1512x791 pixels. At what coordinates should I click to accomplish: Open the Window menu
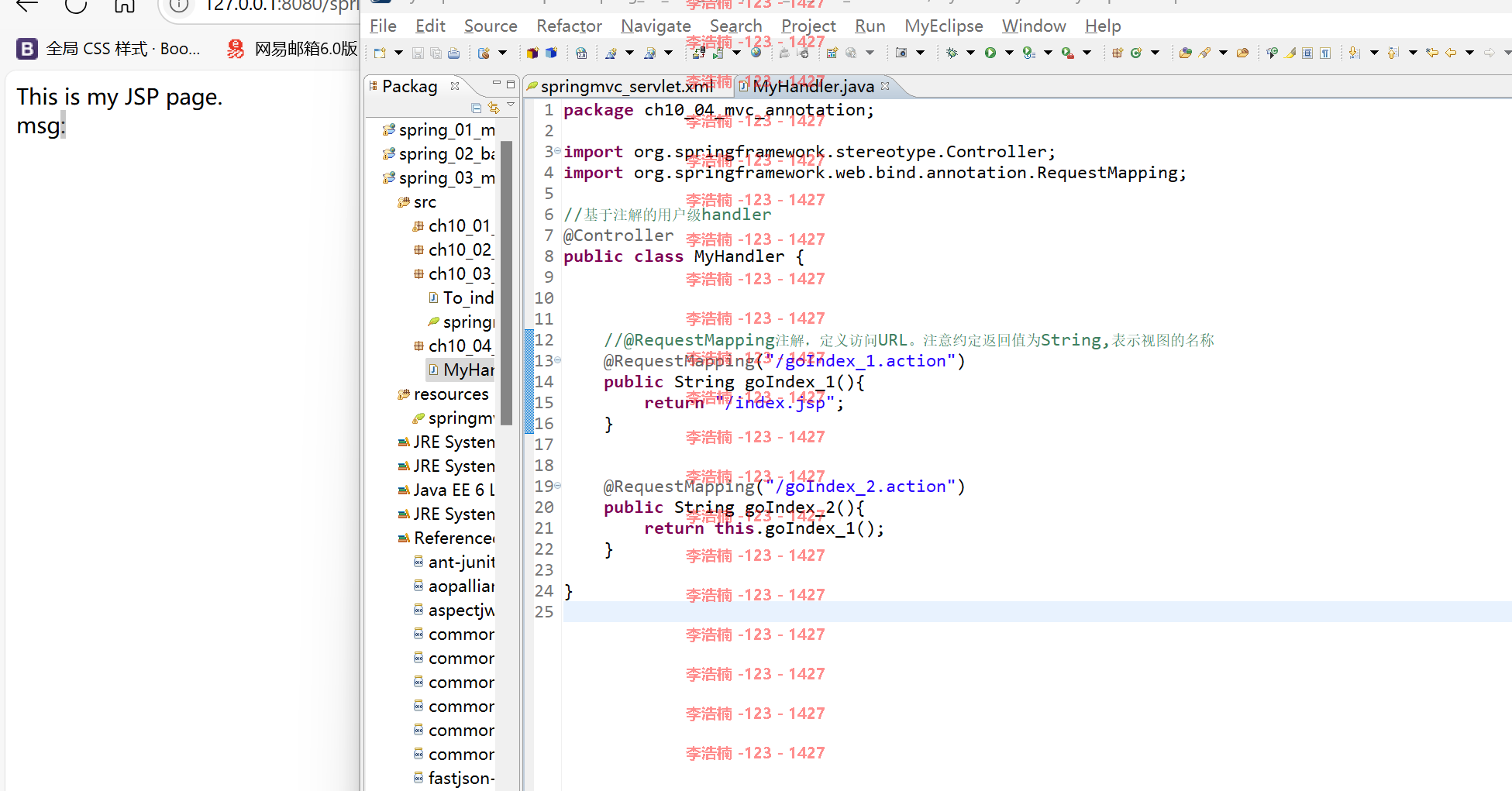pos(1034,26)
